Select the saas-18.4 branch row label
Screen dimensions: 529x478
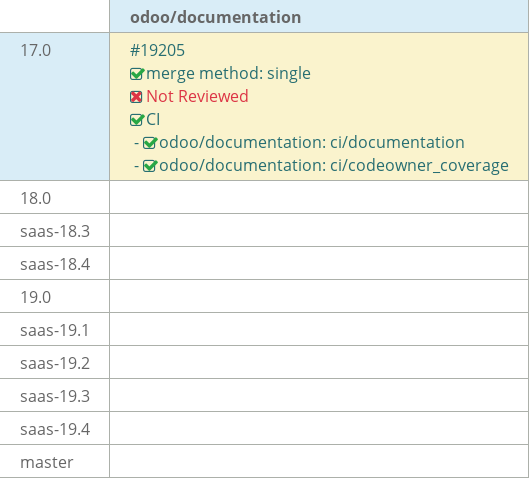(55, 264)
